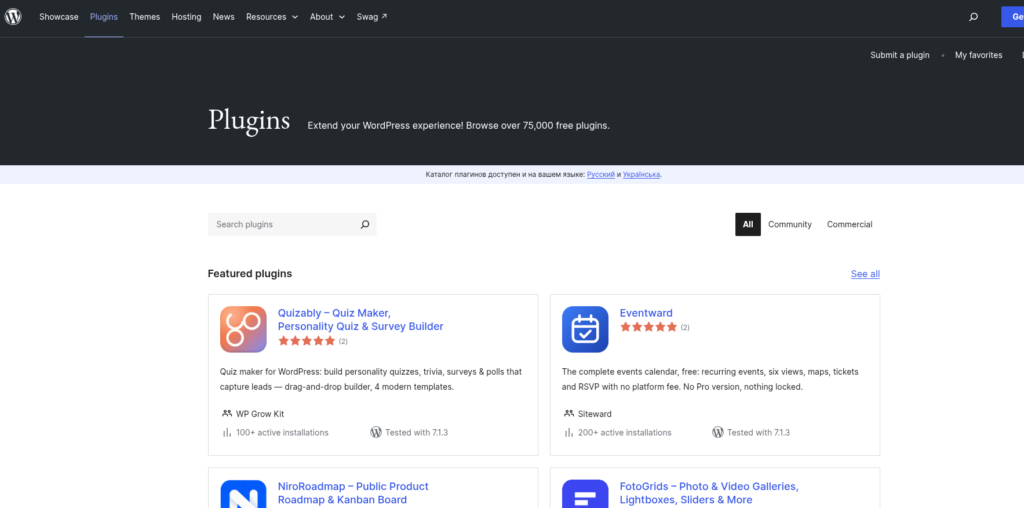The width and height of the screenshot is (1024, 508).
Task: Open the Eventward calendar icon
Action: [585, 329]
